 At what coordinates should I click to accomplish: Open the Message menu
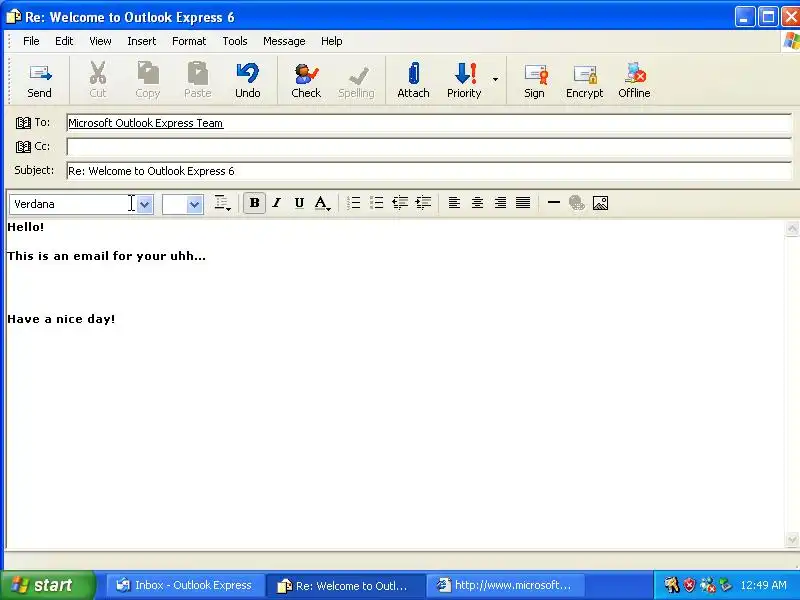284,41
